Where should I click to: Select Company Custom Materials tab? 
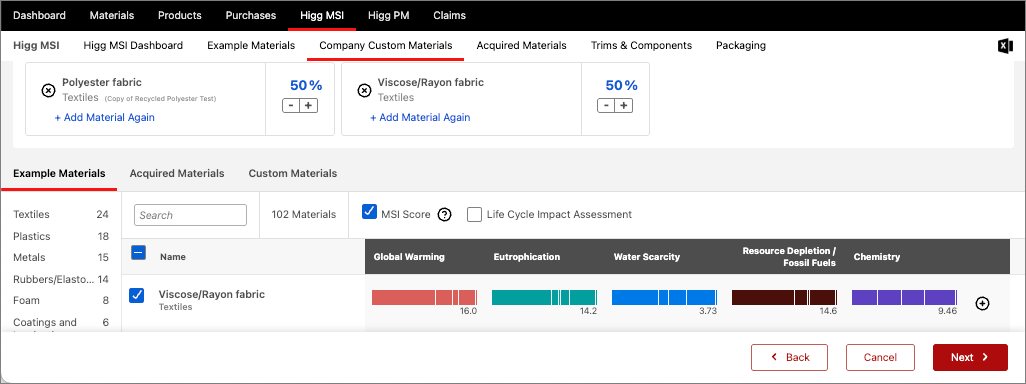point(385,46)
